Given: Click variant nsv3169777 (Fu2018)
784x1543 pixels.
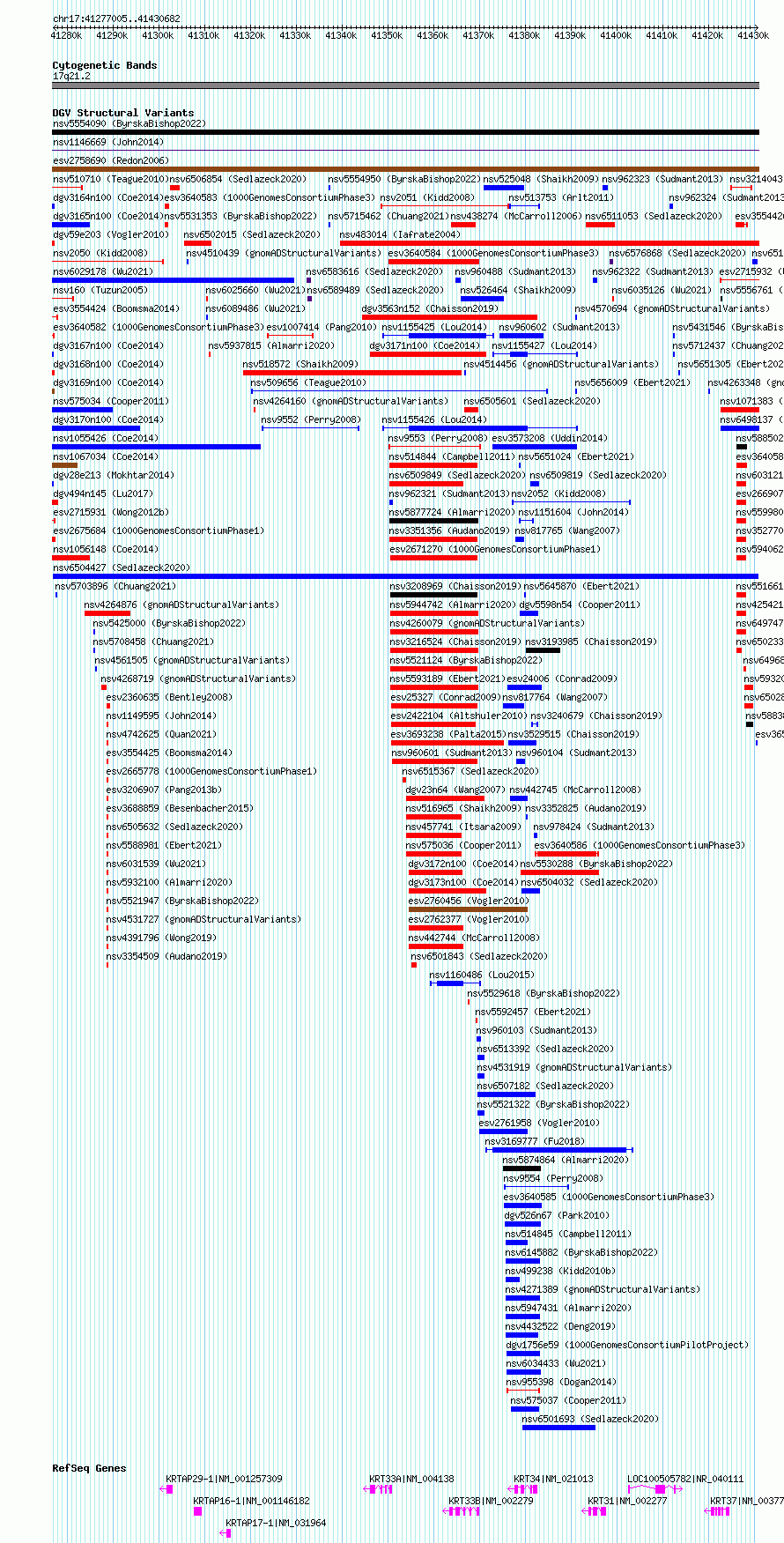Looking at the screenshot, I should (559, 1150).
